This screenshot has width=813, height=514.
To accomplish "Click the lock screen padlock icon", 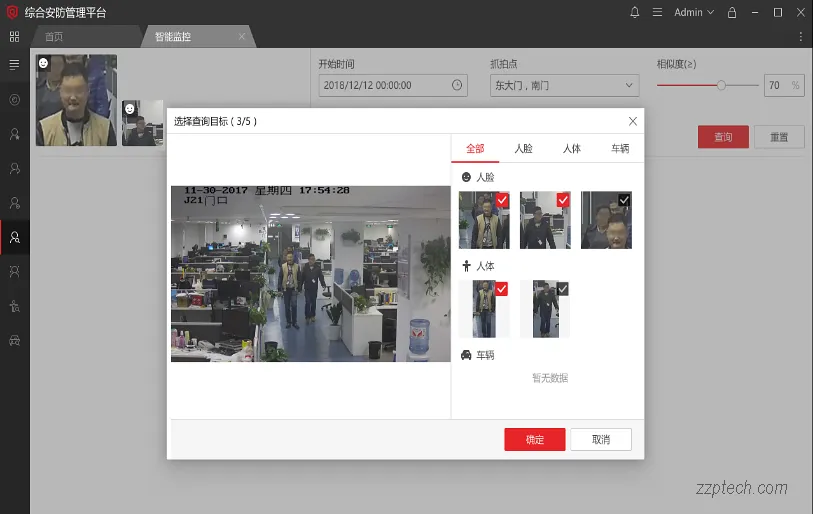I will point(732,12).
